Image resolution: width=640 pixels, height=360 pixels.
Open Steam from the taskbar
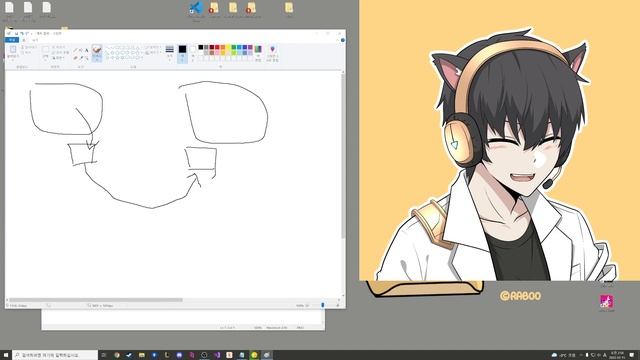click(x=129, y=355)
